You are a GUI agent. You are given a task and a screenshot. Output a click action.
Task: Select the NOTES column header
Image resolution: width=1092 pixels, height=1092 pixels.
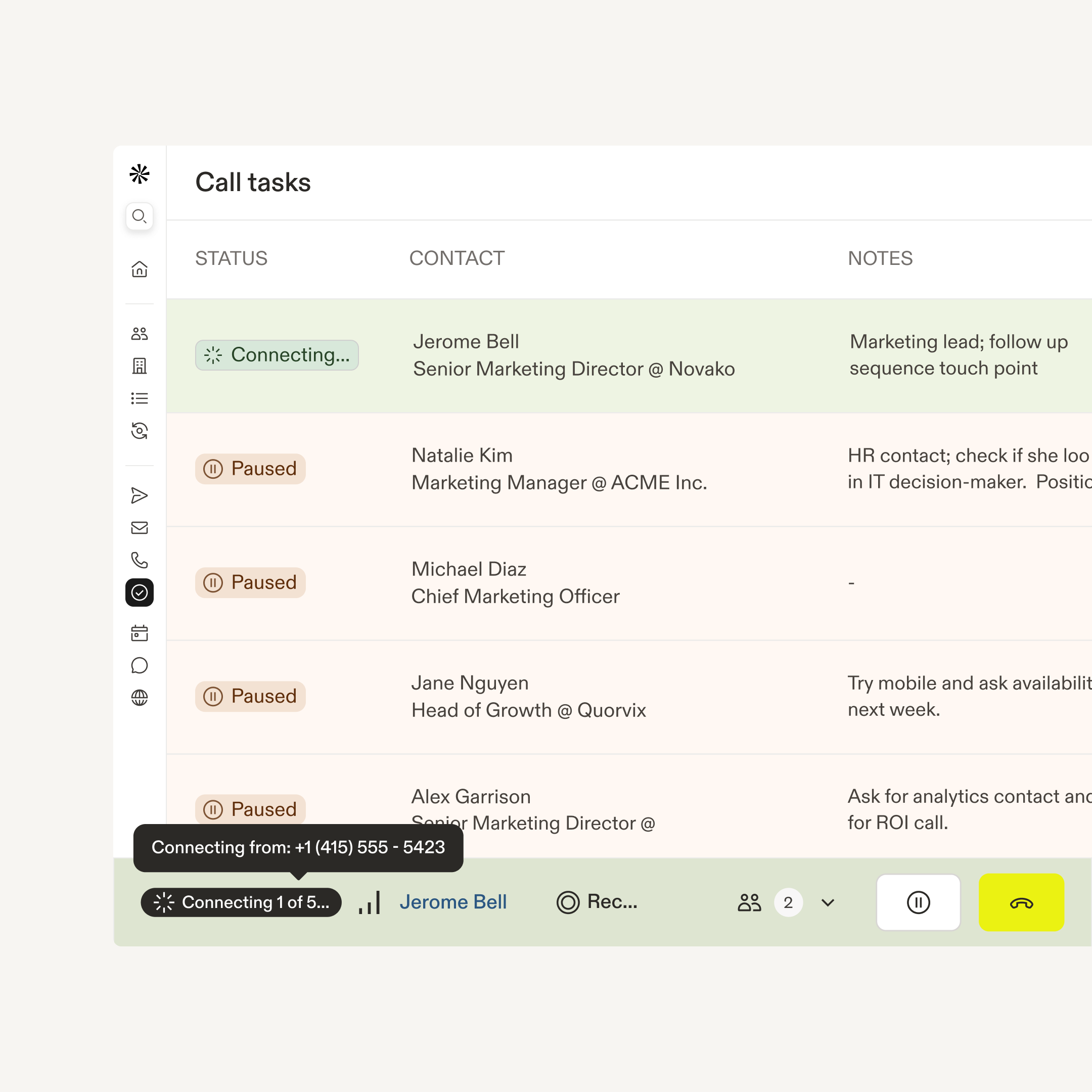point(880,258)
